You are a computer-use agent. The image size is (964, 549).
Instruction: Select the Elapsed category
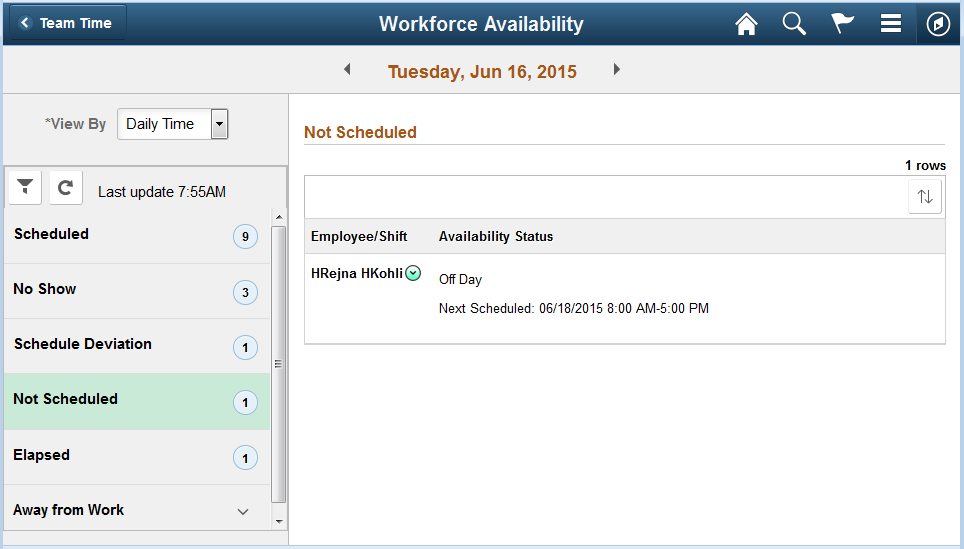coord(136,457)
